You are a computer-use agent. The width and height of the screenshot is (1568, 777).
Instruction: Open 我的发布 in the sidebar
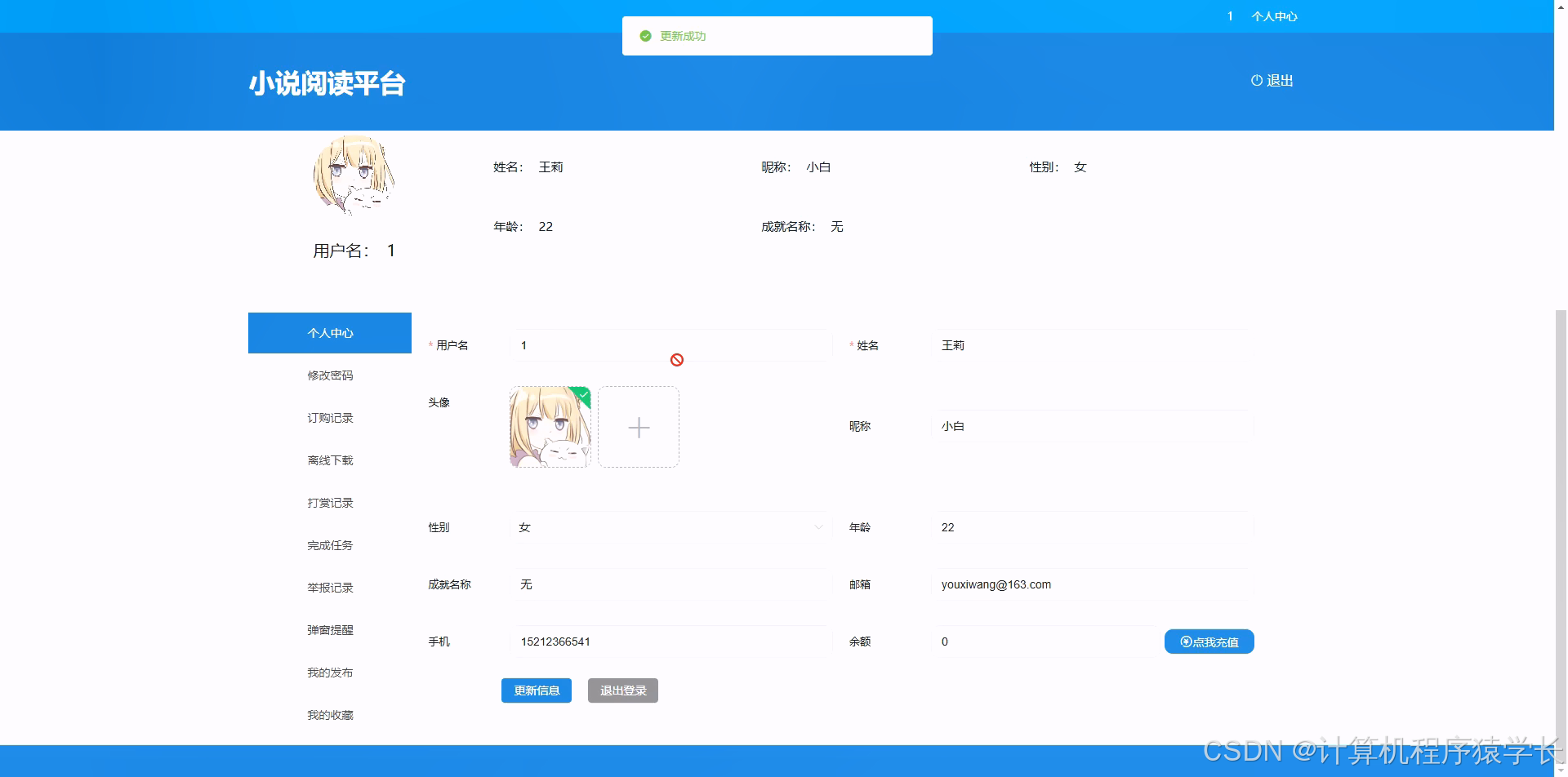(330, 673)
